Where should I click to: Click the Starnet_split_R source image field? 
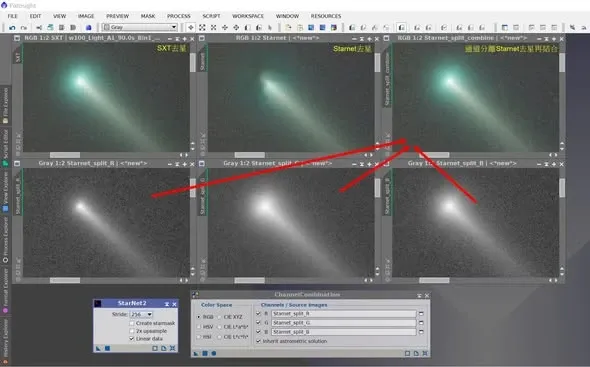point(344,314)
